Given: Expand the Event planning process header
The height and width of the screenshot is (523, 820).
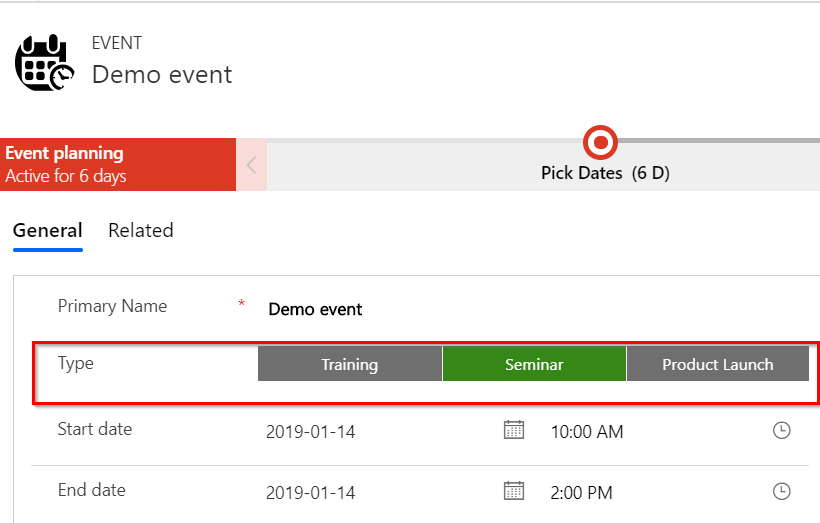Looking at the screenshot, I should 118,165.
